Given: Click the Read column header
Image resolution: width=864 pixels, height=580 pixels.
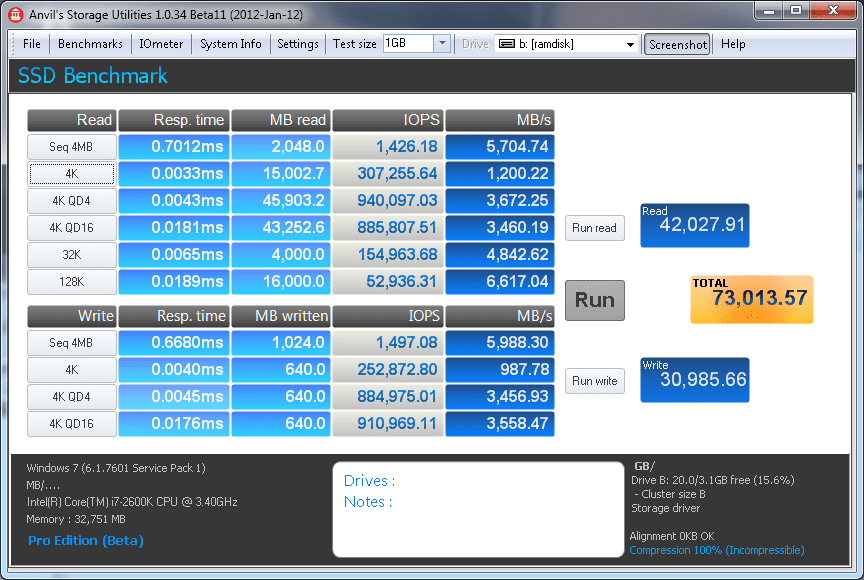Looking at the screenshot, I should [x=72, y=120].
